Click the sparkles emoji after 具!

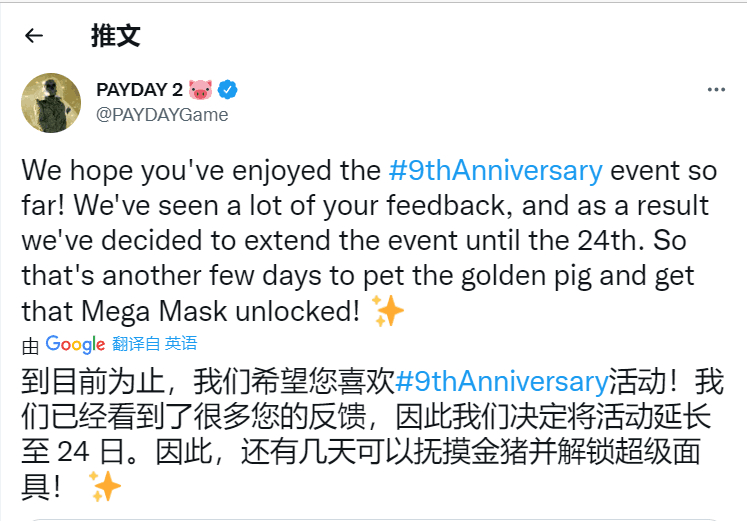coord(105,486)
